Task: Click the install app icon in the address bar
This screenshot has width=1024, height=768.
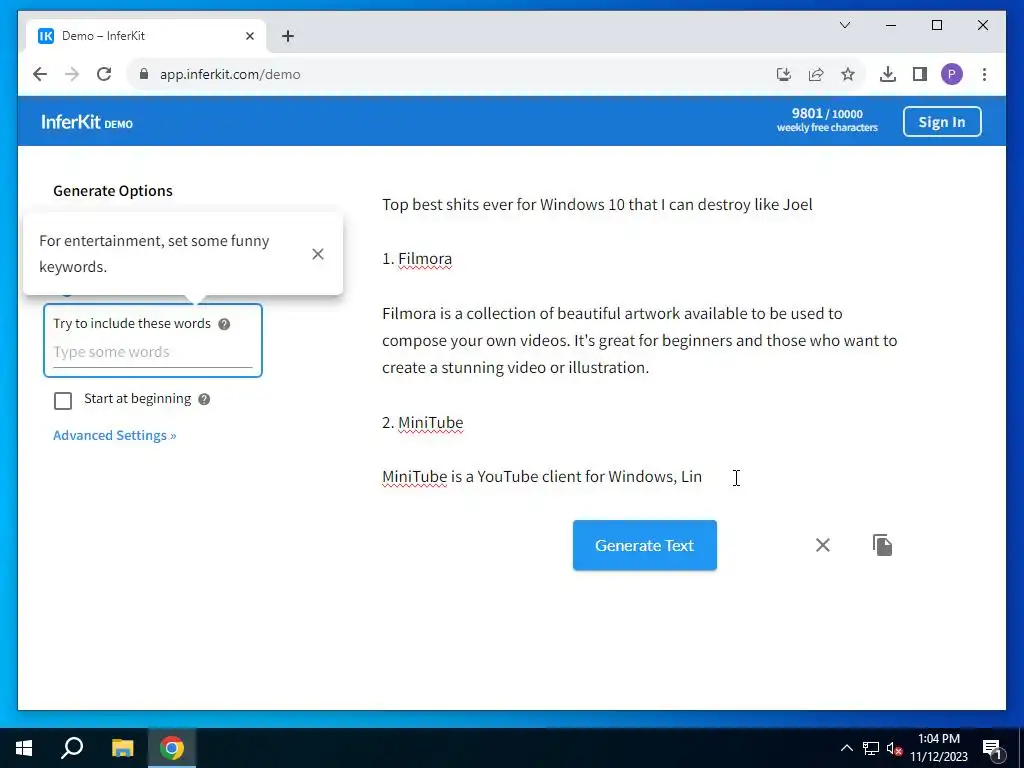Action: 784,74
